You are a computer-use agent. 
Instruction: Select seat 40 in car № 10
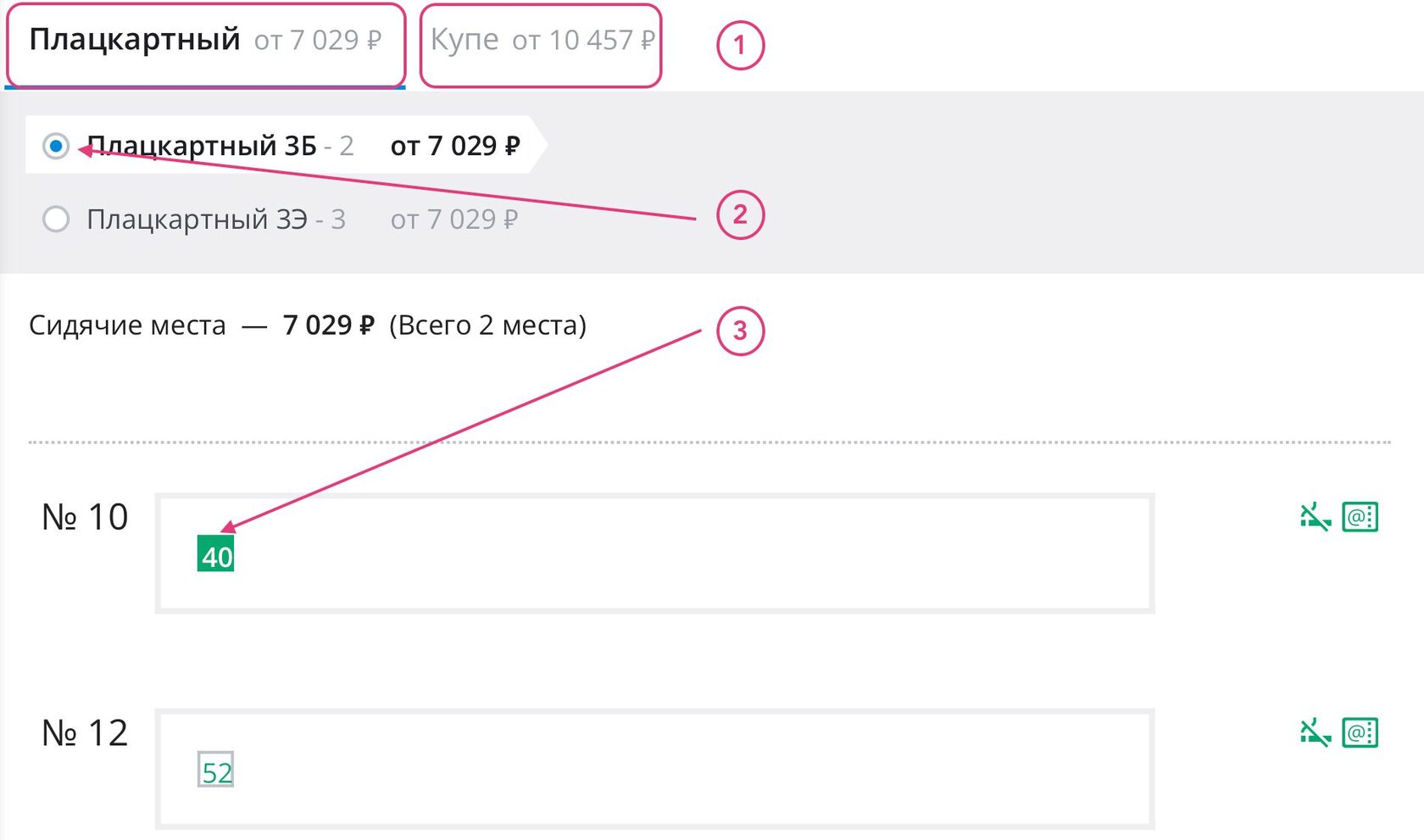[215, 554]
